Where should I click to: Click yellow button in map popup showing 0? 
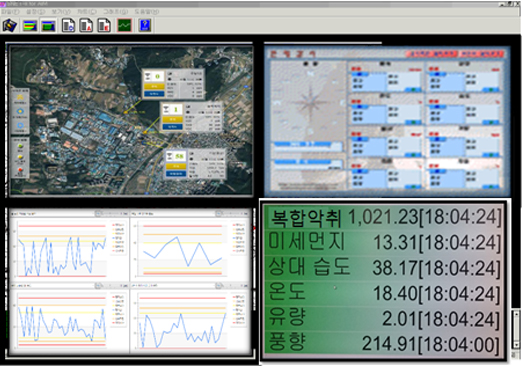tap(154, 86)
